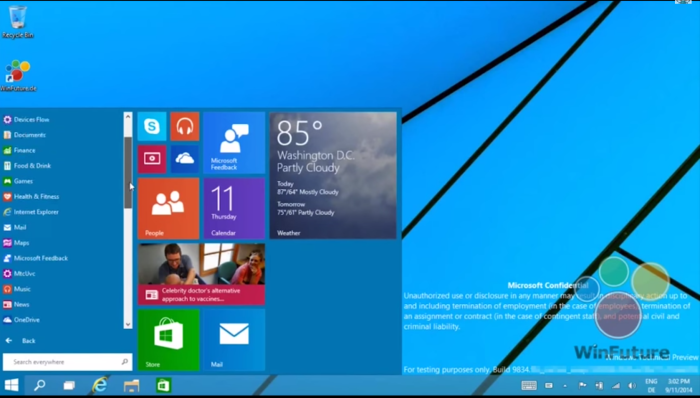Show hidden tray icons arrow
700x398 pixels.
click(x=565, y=386)
